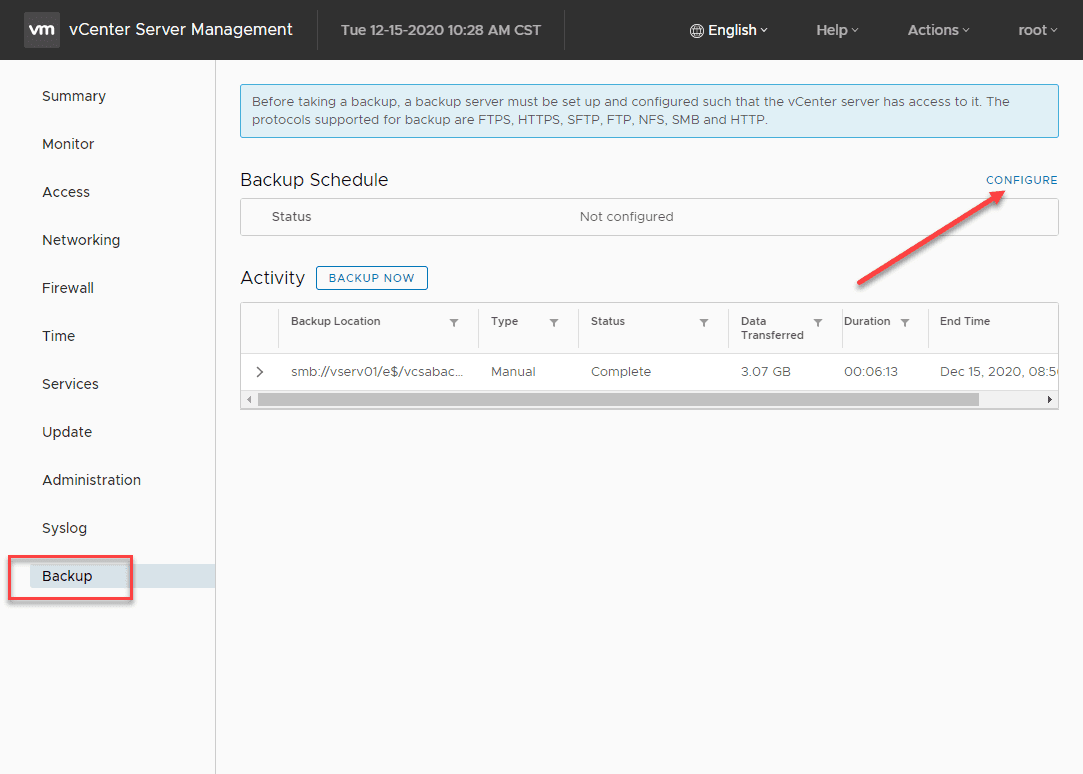
Task: Open the Monitor section
Action: click(68, 144)
